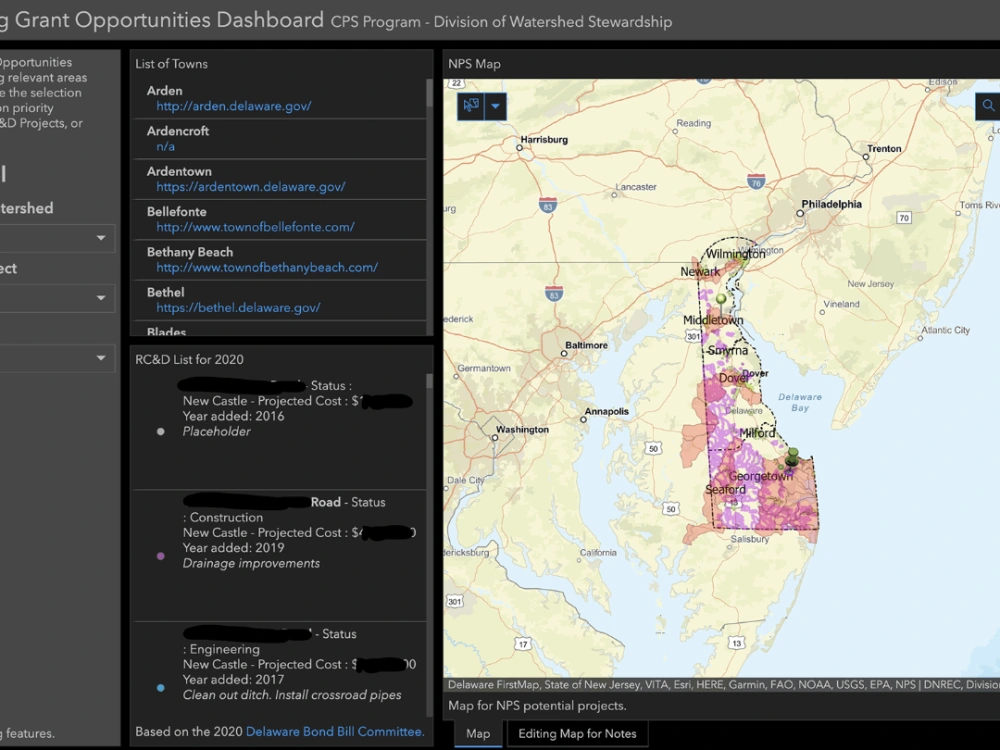Open the Delaware Bond Bill Committee link

tap(335, 732)
